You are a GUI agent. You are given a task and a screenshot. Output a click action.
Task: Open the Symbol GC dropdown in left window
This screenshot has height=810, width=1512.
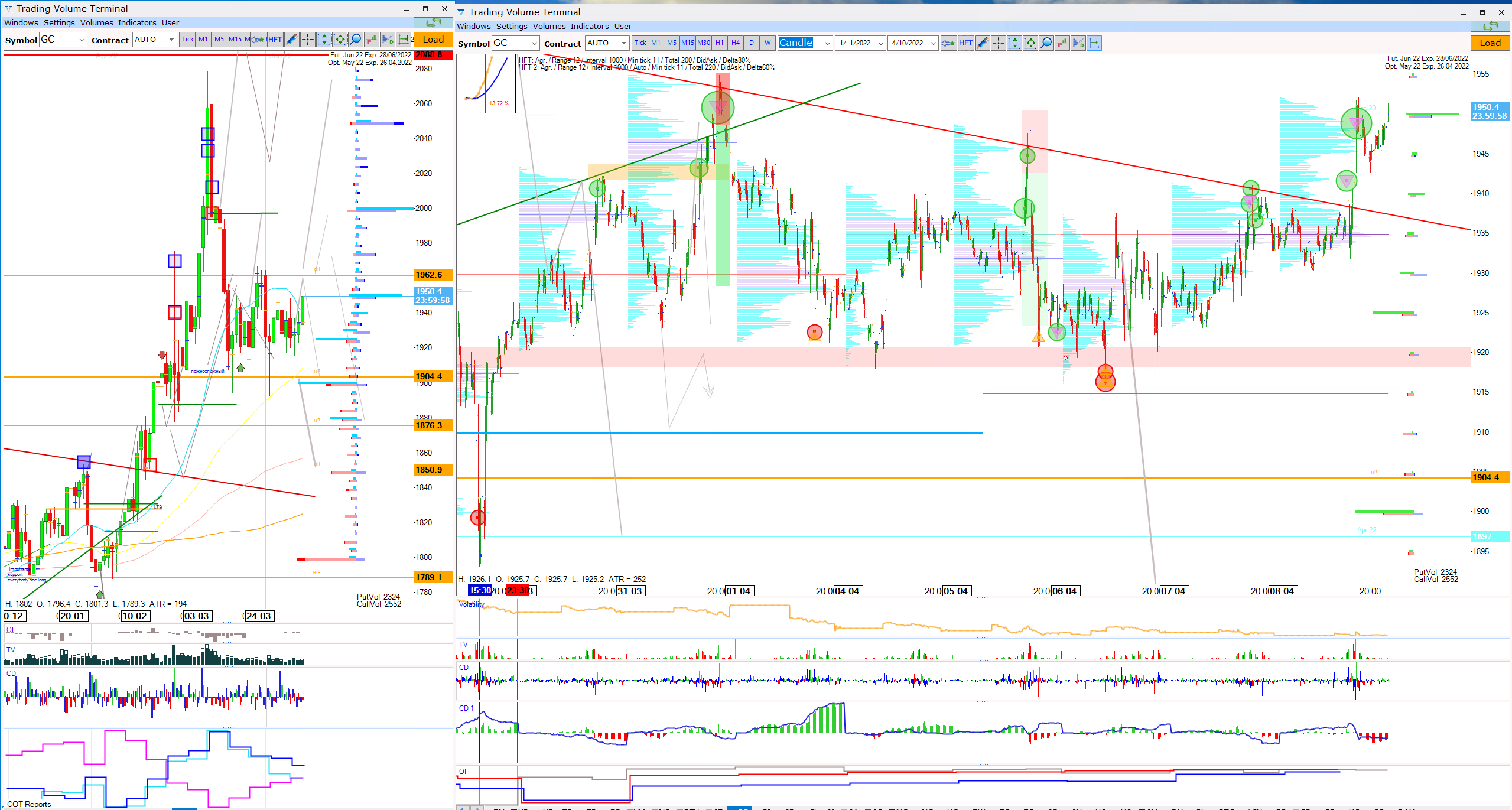63,40
